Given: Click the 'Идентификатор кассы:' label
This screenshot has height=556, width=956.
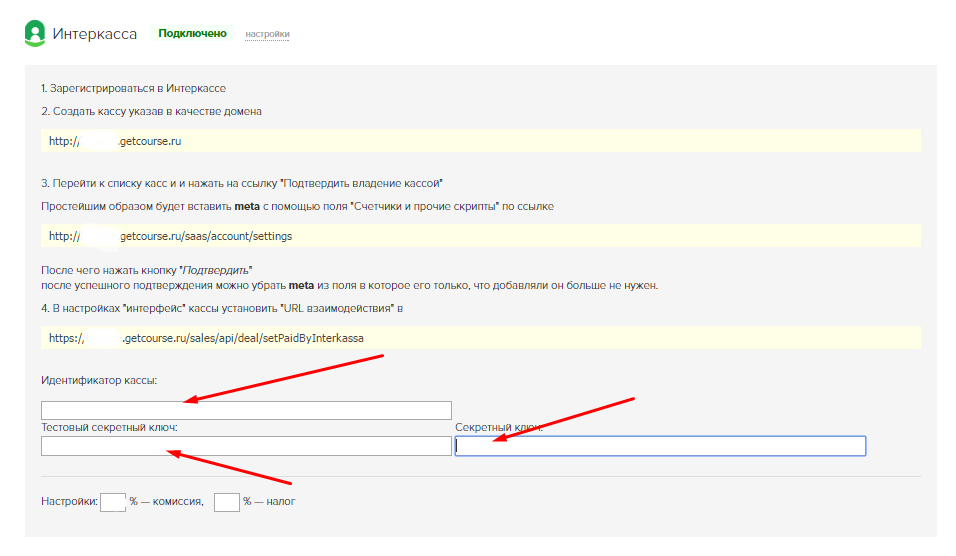Looking at the screenshot, I should [x=99, y=380].
